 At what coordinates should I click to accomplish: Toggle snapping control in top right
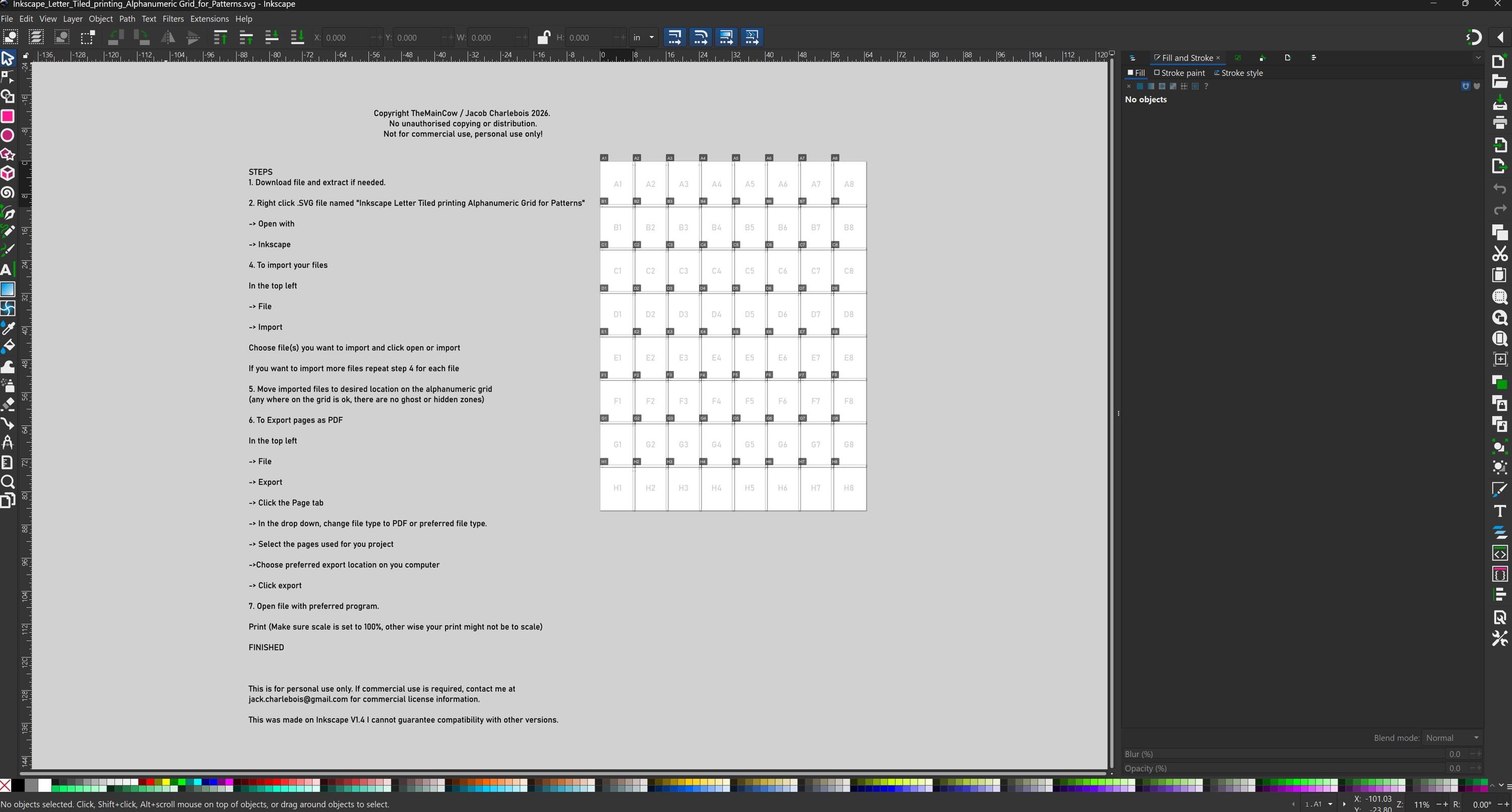(x=1474, y=37)
